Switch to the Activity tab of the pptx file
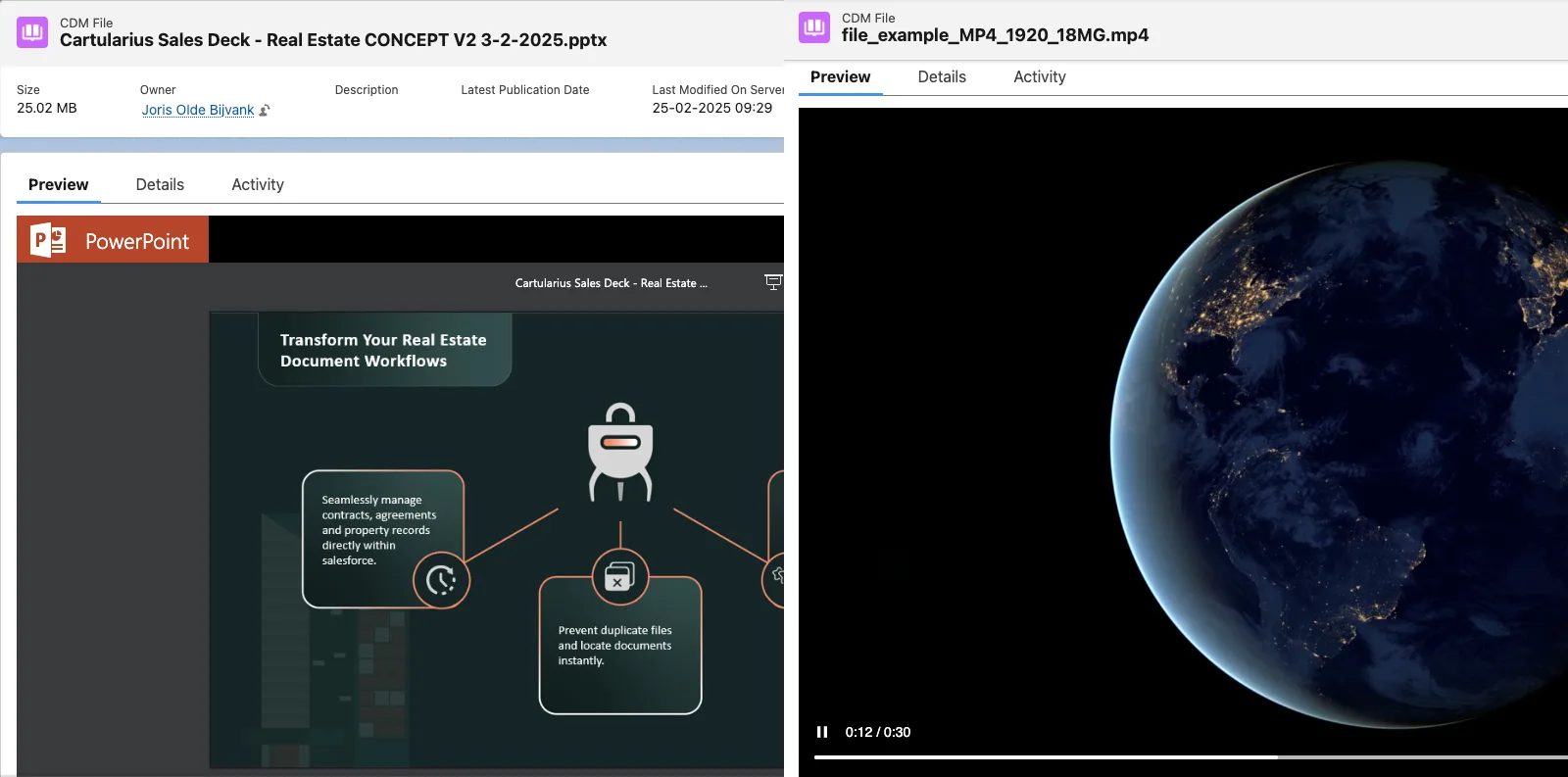The height and width of the screenshot is (777, 1568). coord(258,184)
